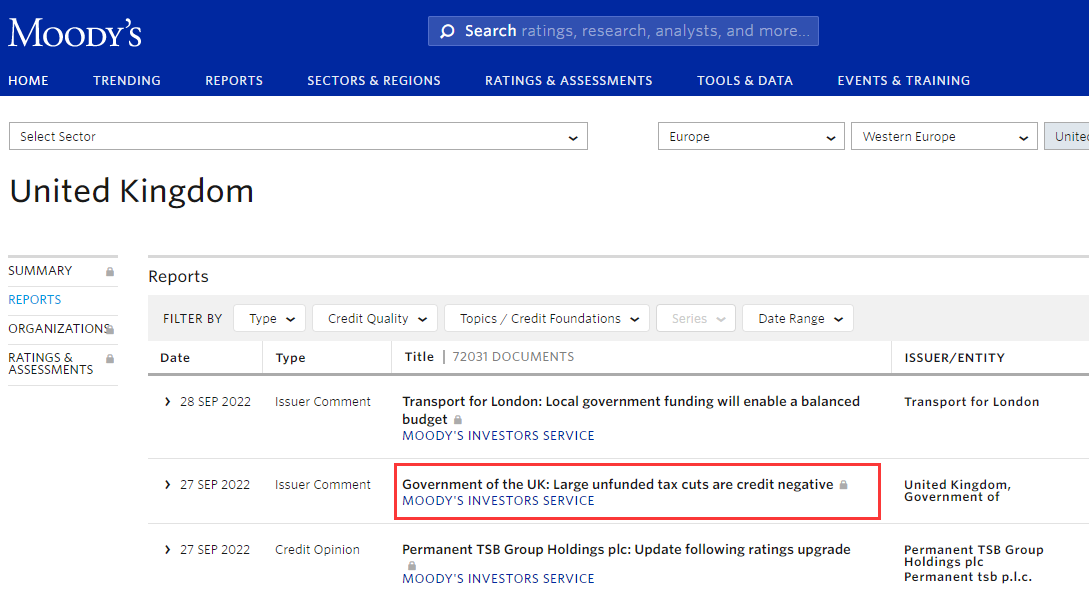Click lock icon beside SUMMARY

click(x=110, y=271)
